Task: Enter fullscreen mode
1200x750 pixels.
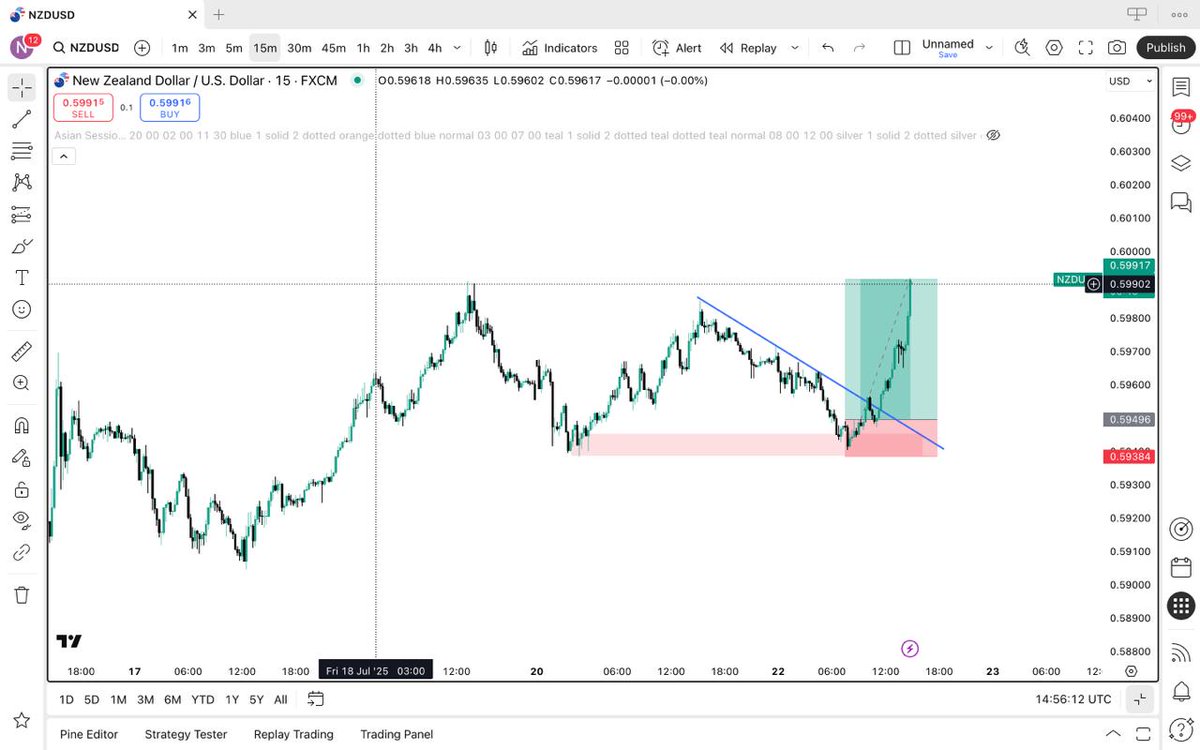Action: pos(1086,48)
